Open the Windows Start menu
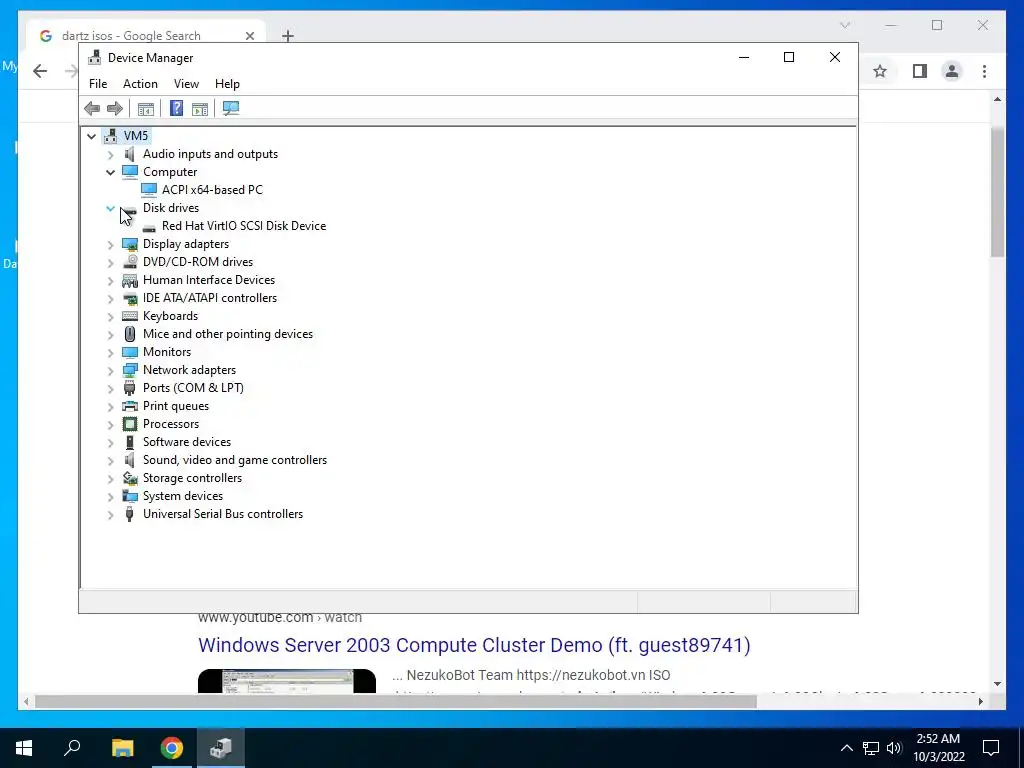The width and height of the screenshot is (1024, 768). click(24, 748)
